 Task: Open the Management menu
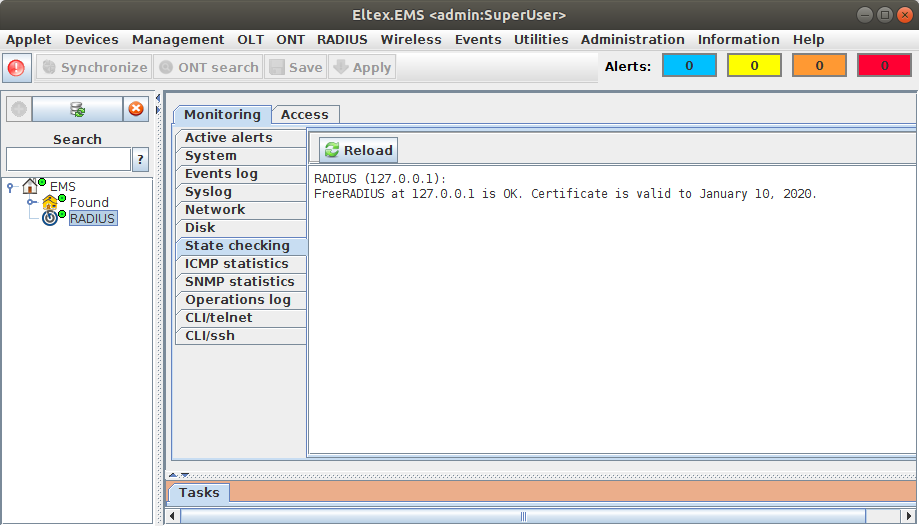[x=178, y=39]
